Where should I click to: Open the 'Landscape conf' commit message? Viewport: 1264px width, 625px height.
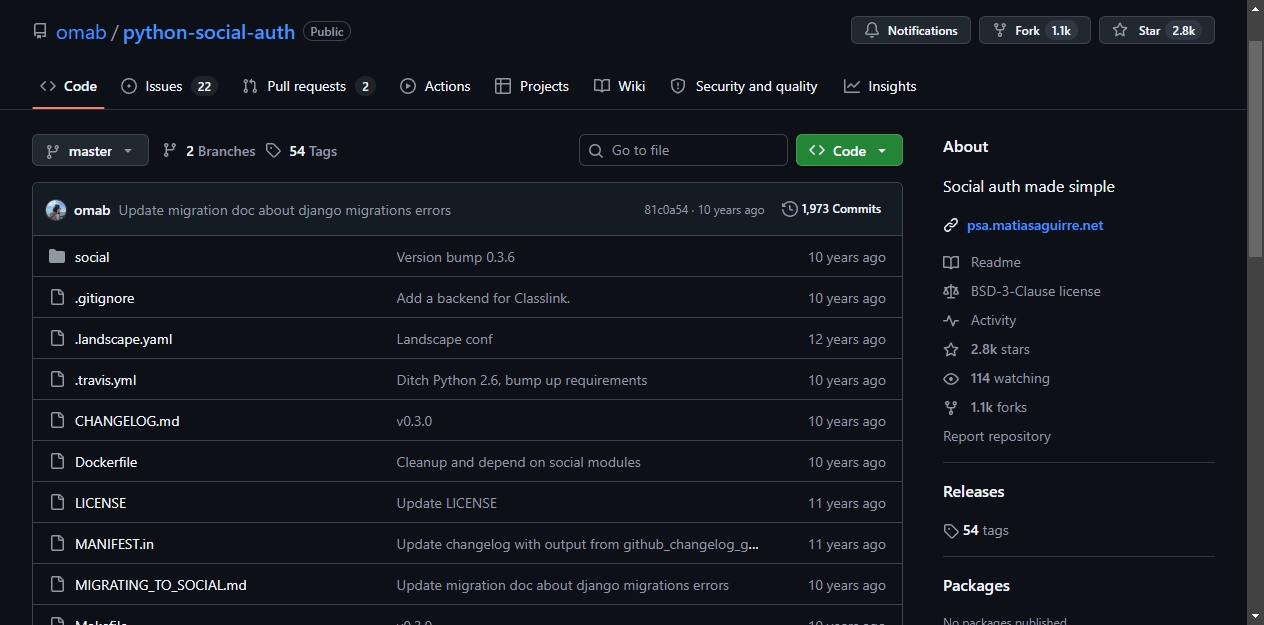pos(444,339)
